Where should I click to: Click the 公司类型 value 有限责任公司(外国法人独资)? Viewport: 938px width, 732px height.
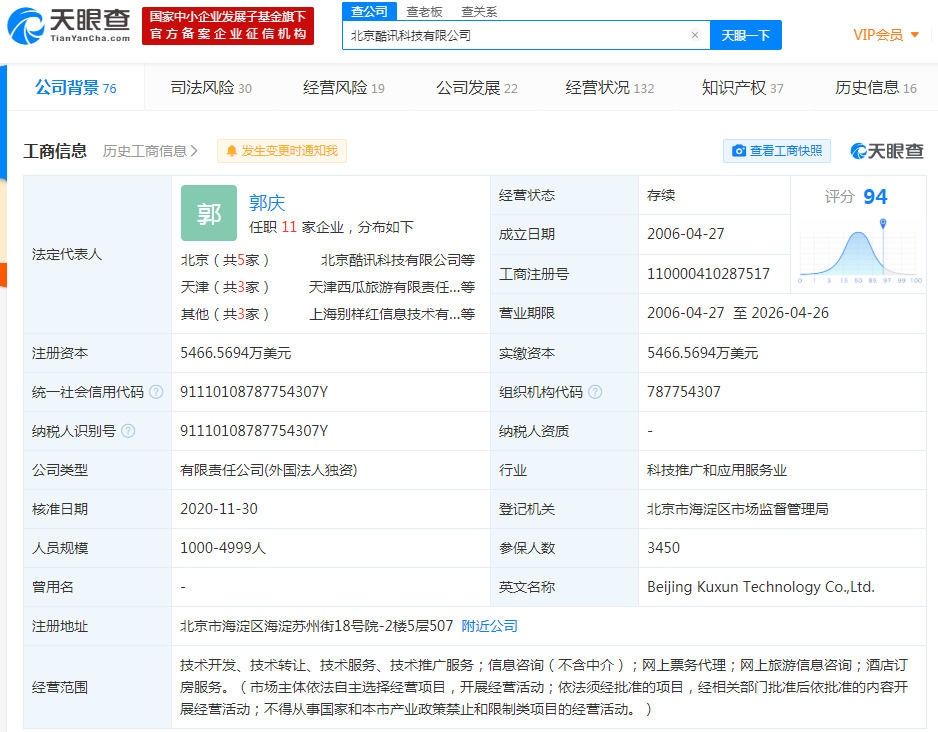[x=269, y=470]
